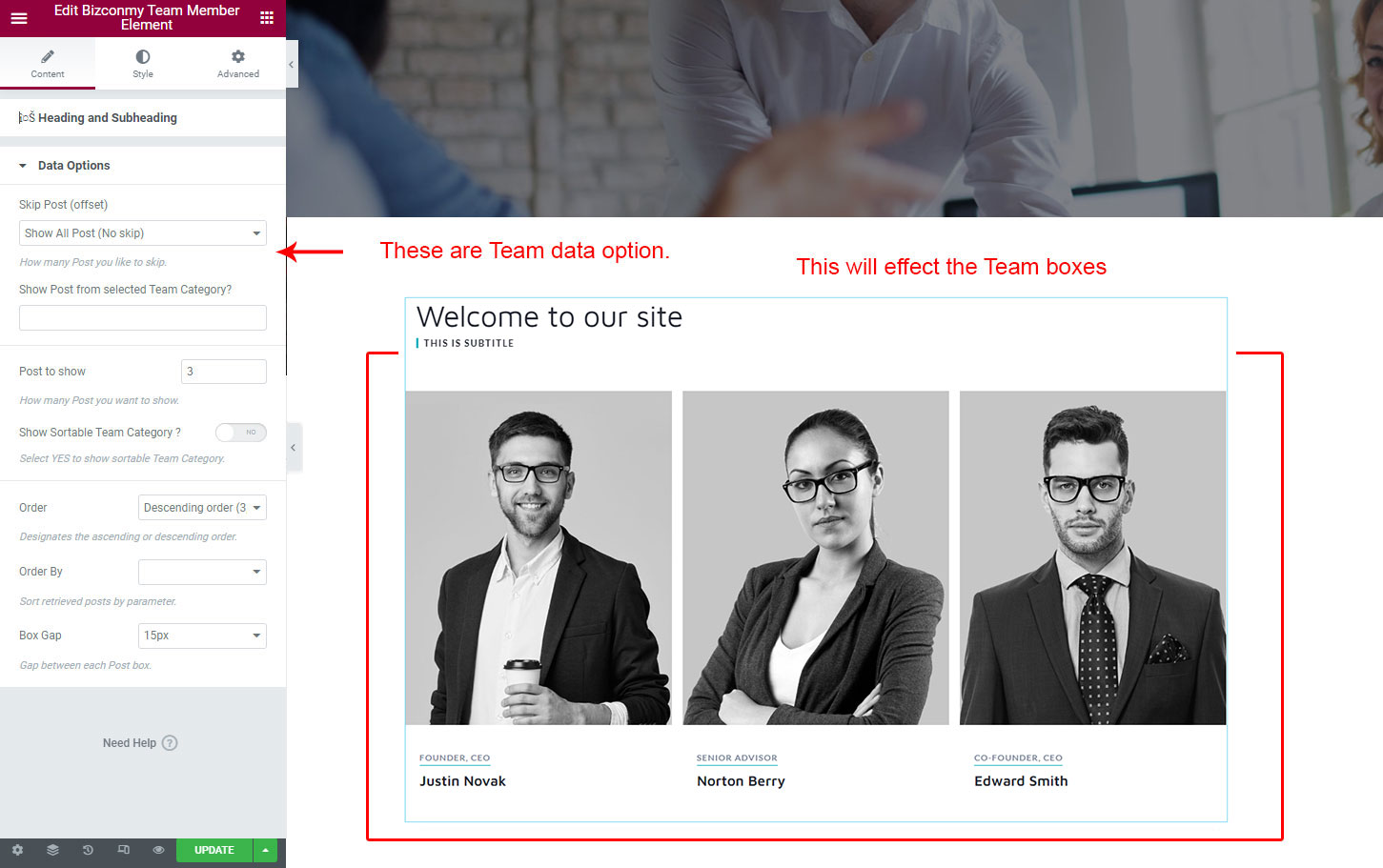The width and height of the screenshot is (1383, 868).
Task: Switch to the Style tab
Action: pyautogui.click(x=143, y=64)
